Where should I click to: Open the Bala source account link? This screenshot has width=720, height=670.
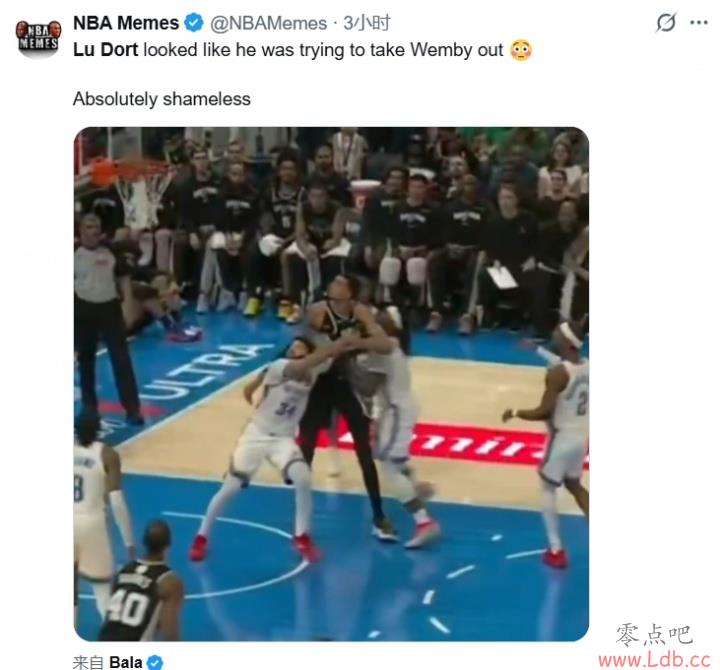(126, 663)
